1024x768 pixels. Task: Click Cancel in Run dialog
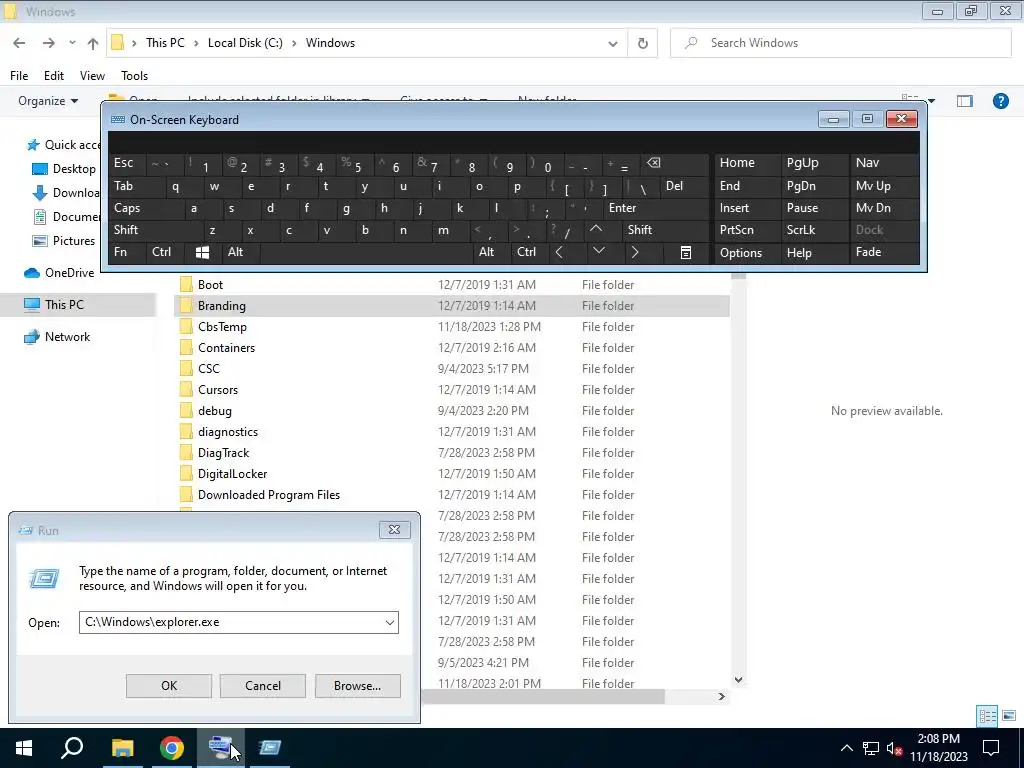click(263, 686)
